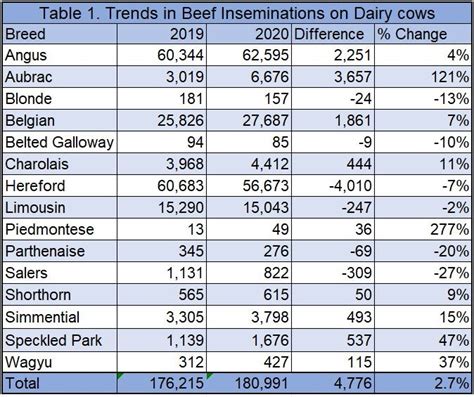Select Limousin's 2020 value 15,043

coord(249,208)
